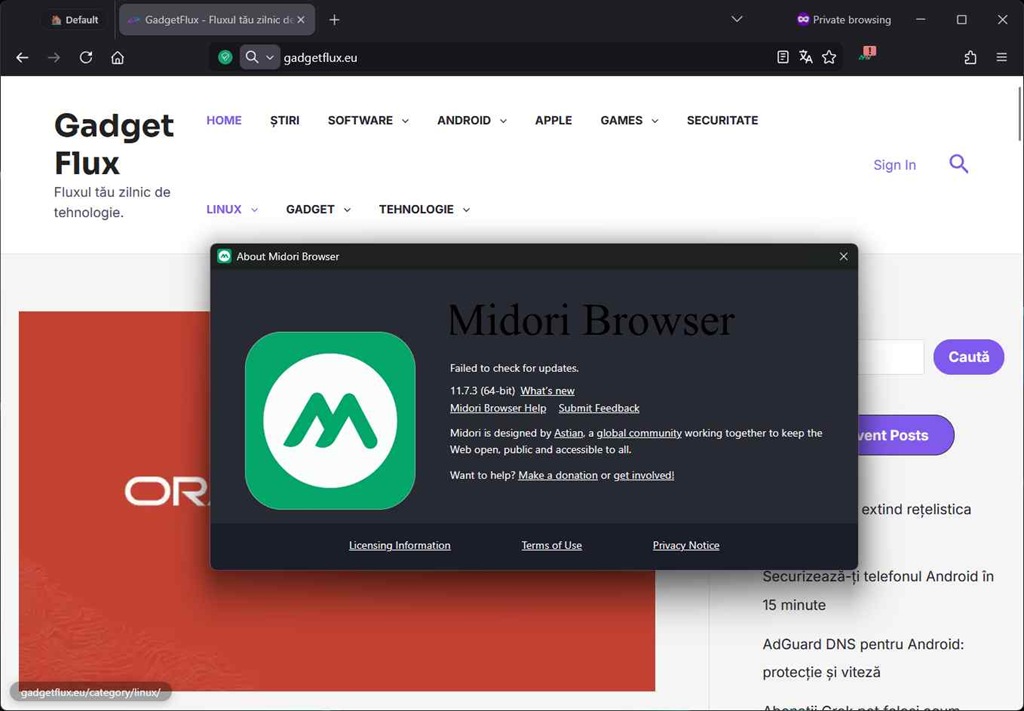Open the AdGuard DNS pentru Android post
This screenshot has height=711, width=1024.
[x=863, y=658]
